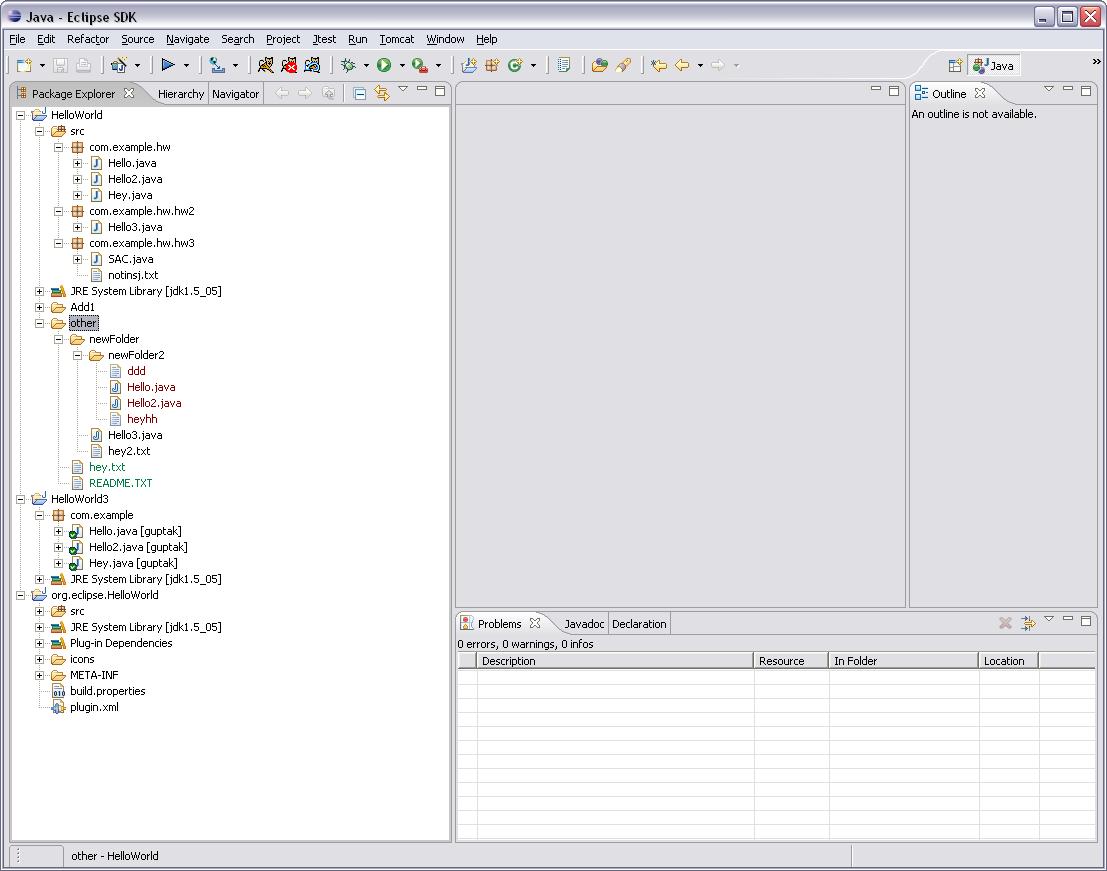Switch to the Hierarchy tab

(x=181, y=94)
